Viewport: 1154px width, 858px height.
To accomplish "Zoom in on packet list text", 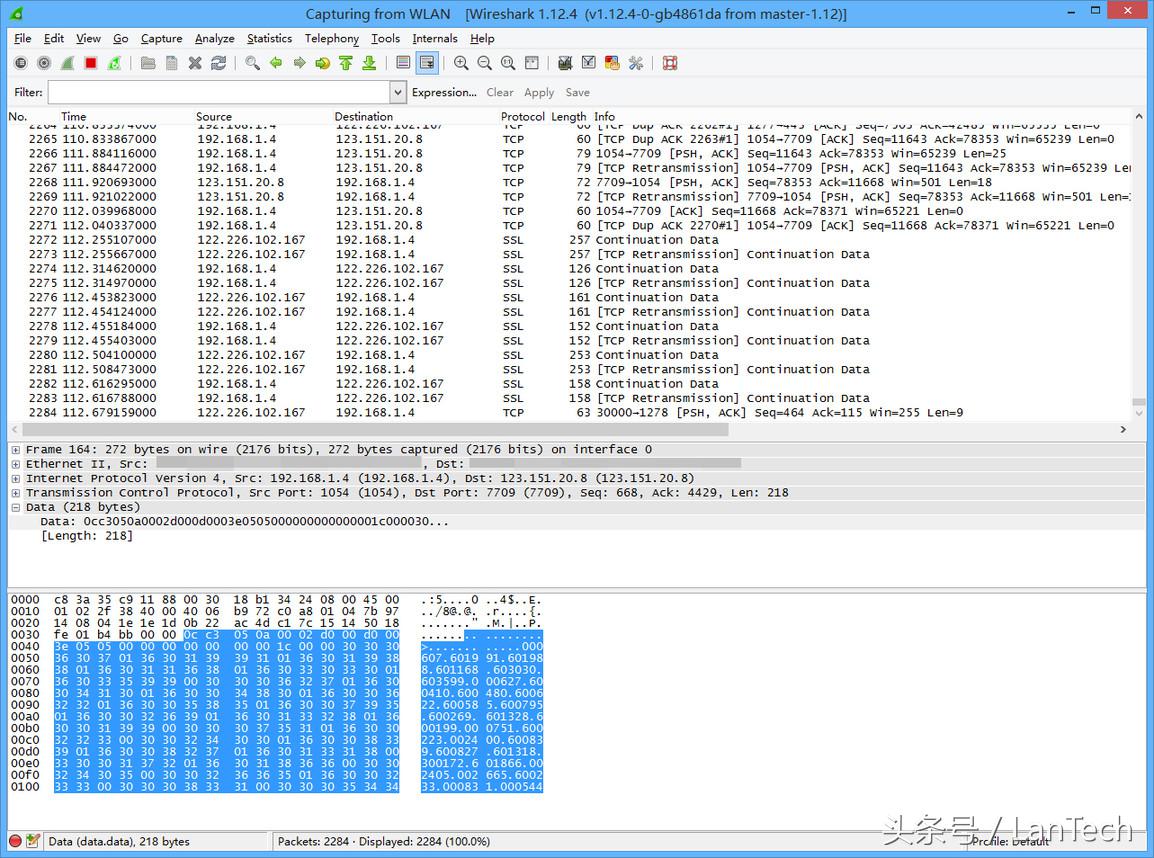I will tap(461, 63).
